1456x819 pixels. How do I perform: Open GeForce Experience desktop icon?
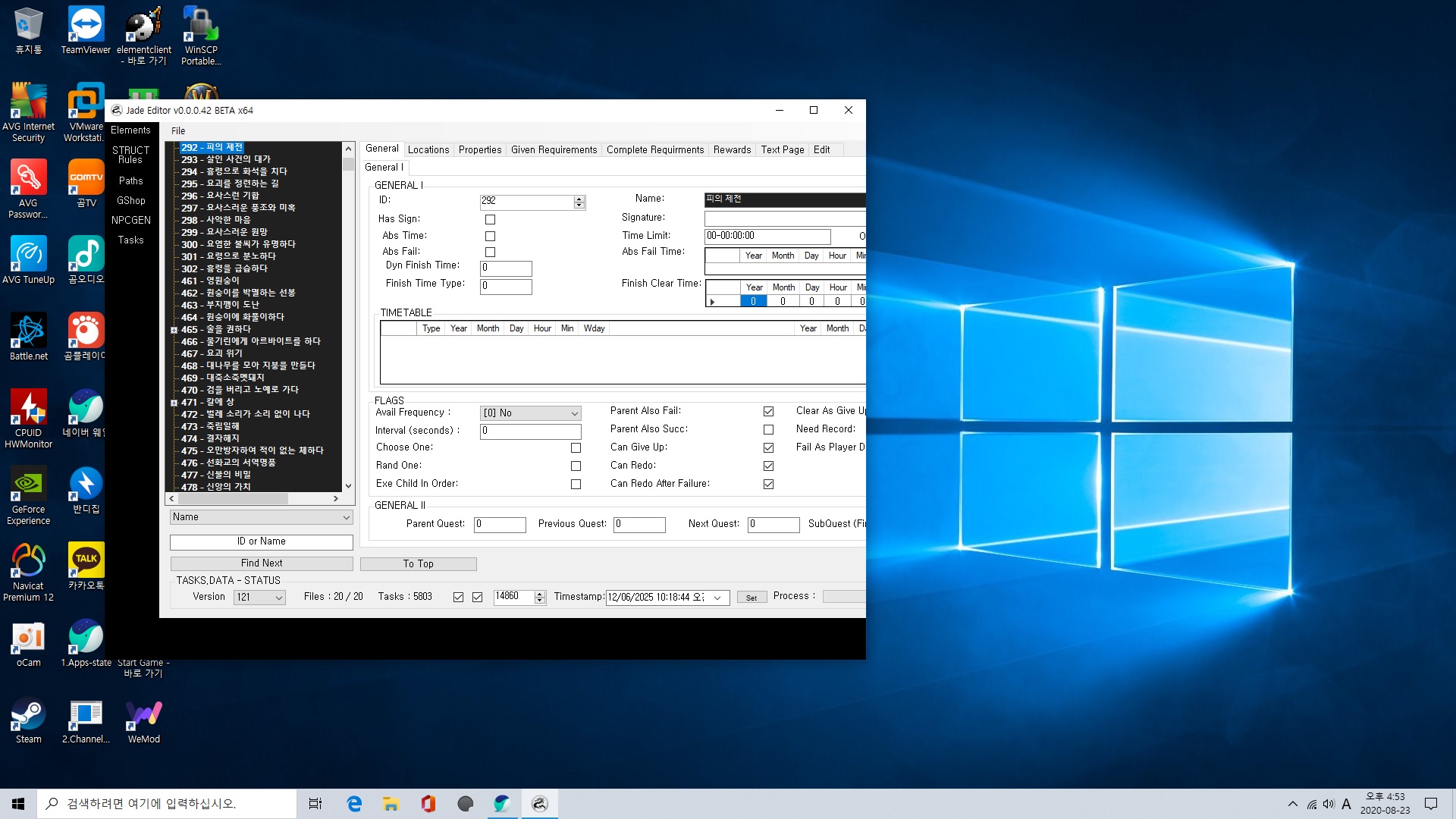click(28, 495)
